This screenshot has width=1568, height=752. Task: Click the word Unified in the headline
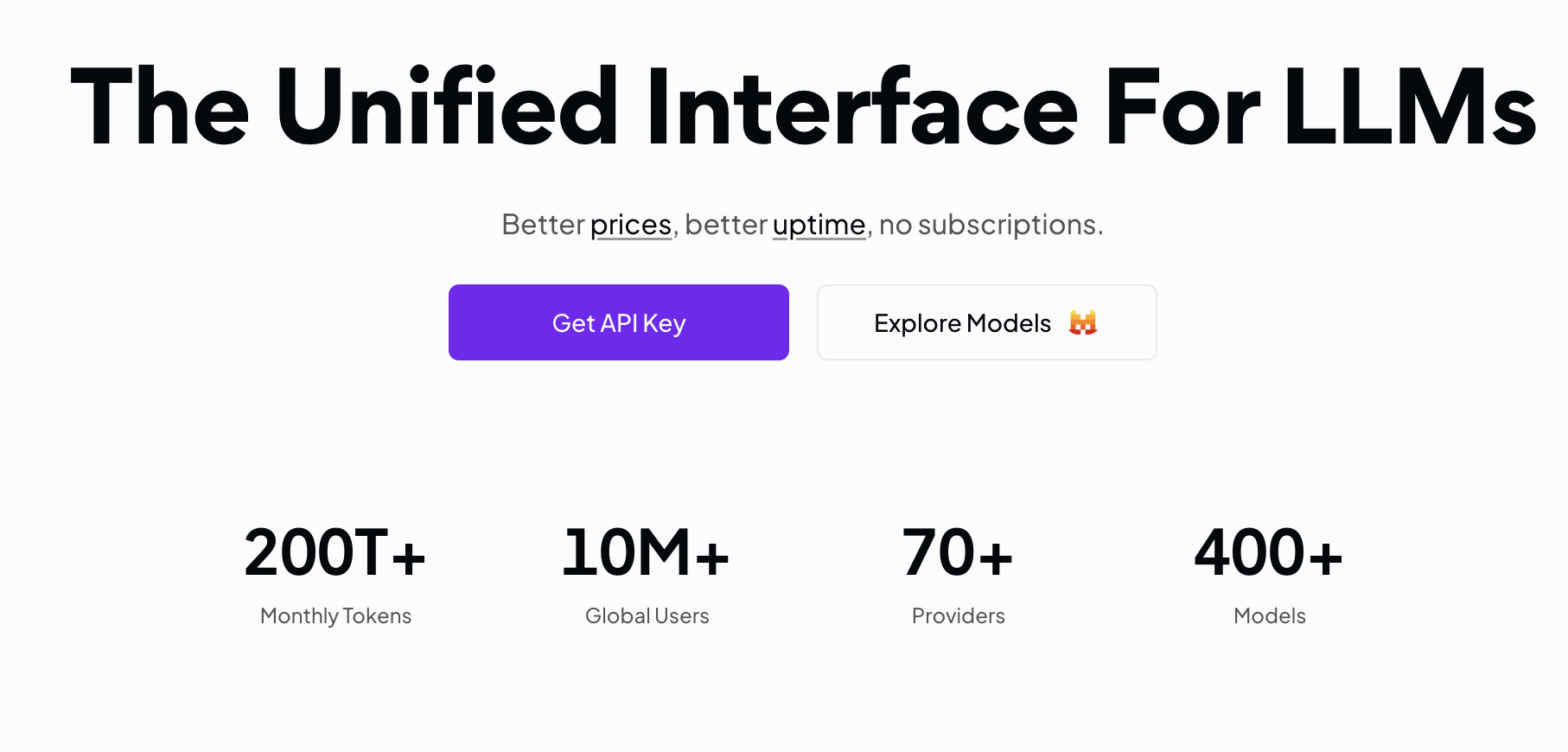[448, 106]
